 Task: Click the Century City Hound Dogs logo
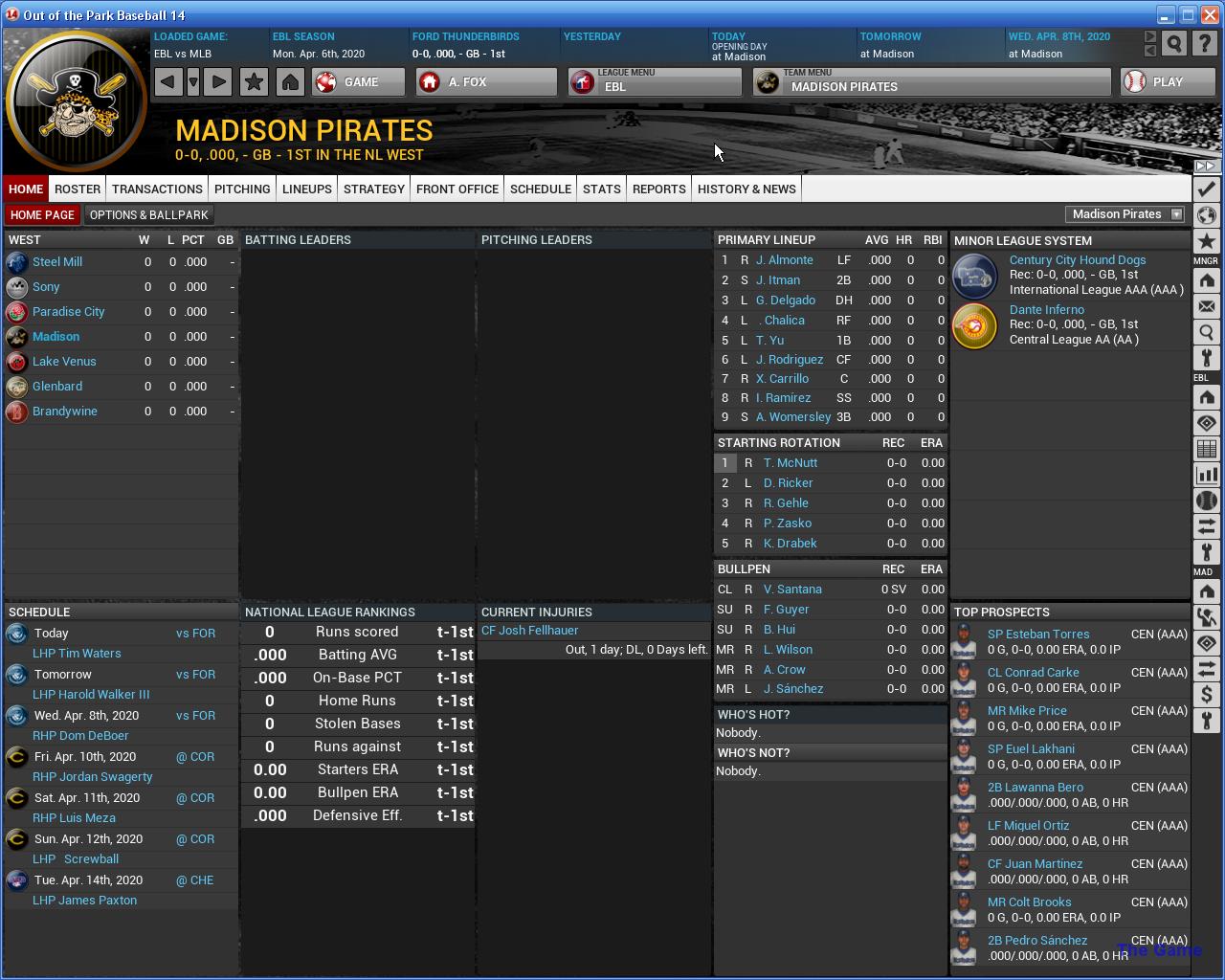[x=975, y=276]
